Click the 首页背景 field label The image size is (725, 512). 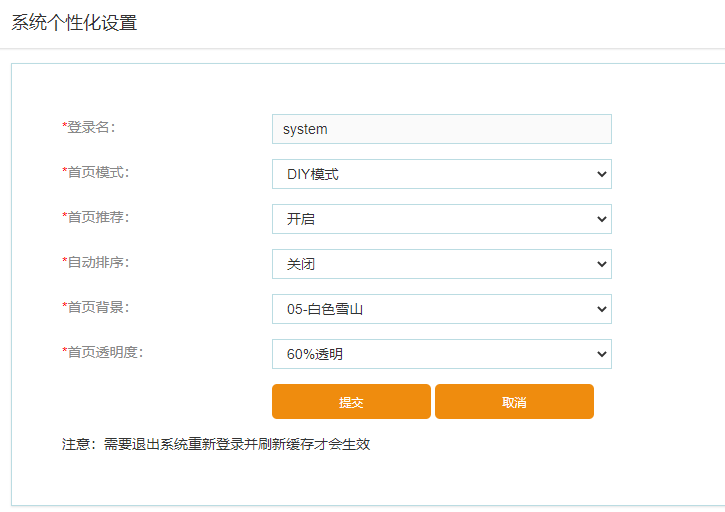[x=96, y=307]
